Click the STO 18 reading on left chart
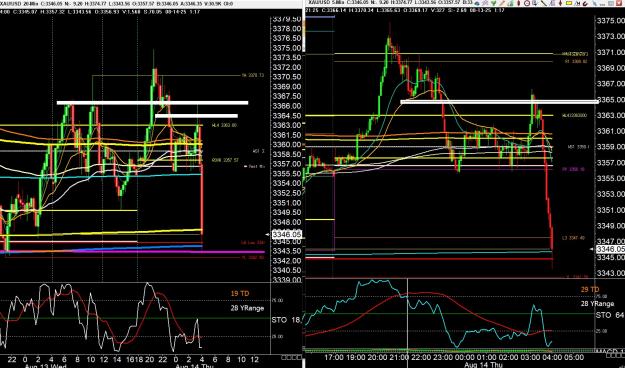This screenshot has width=625, height=368. pos(287,320)
